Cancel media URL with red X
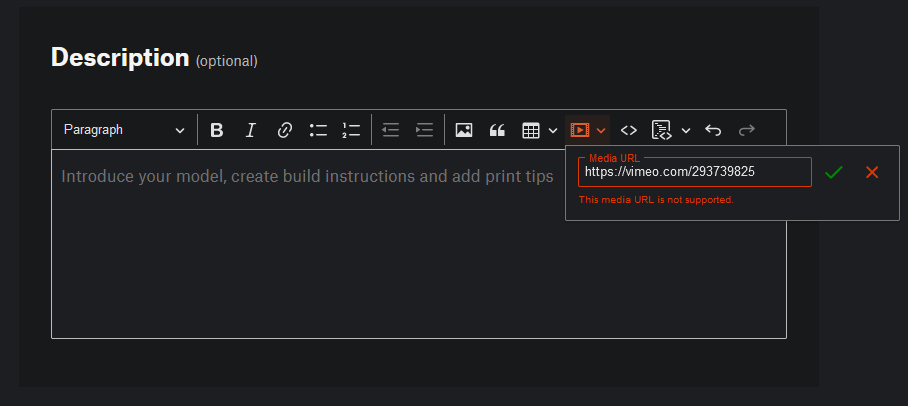This screenshot has width=908, height=406. [x=872, y=172]
